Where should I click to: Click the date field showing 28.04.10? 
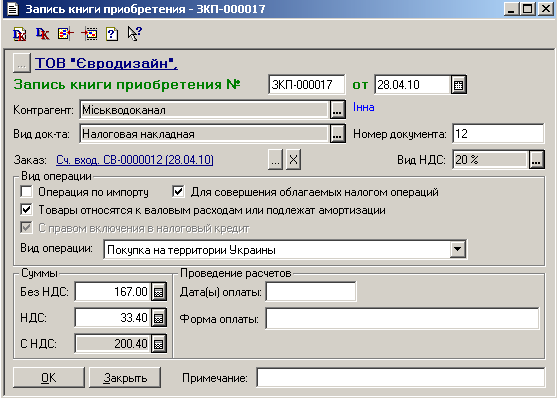[x=413, y=85]
